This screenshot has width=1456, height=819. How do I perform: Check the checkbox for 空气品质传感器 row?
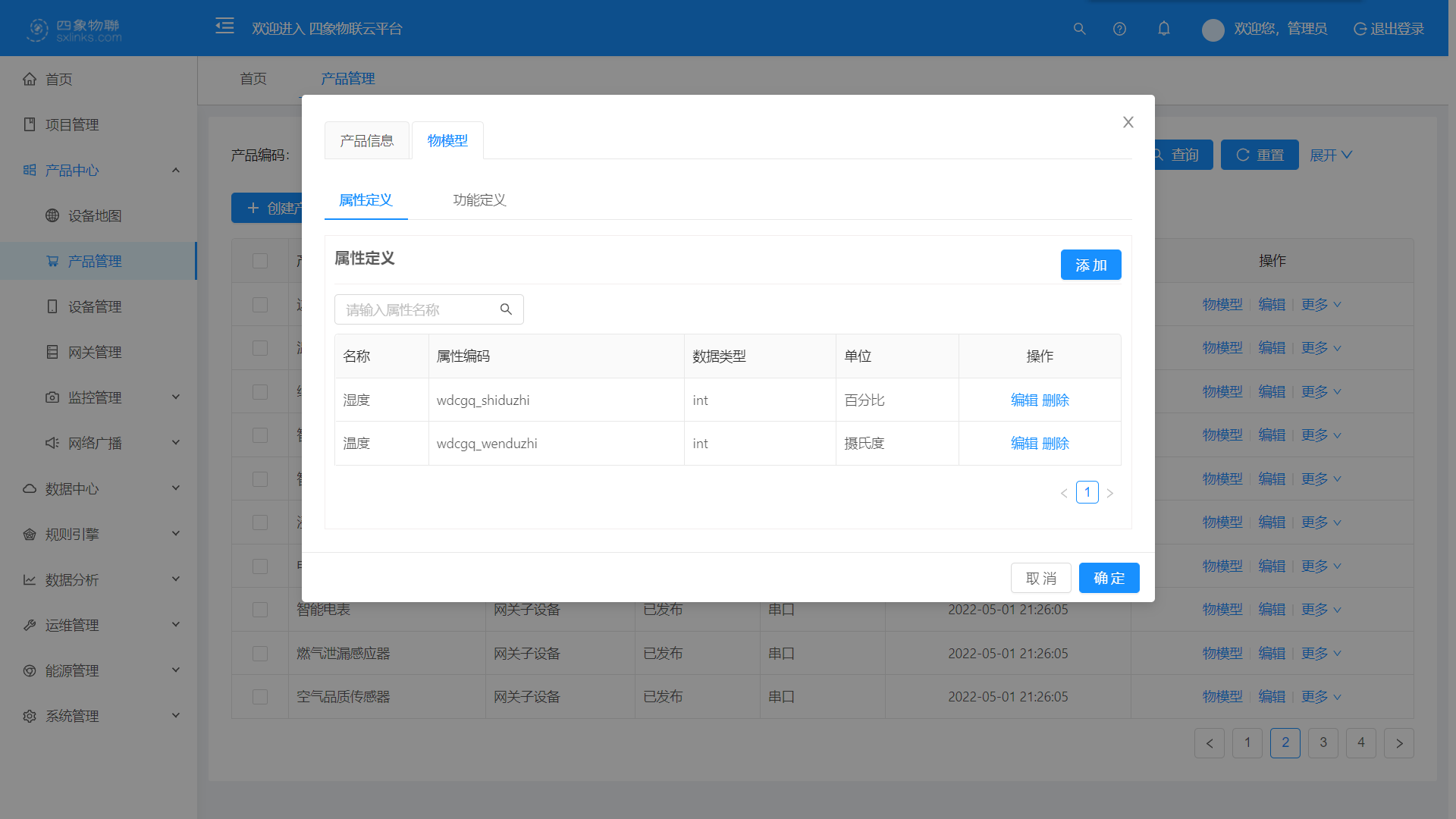[x=260, y=696]
